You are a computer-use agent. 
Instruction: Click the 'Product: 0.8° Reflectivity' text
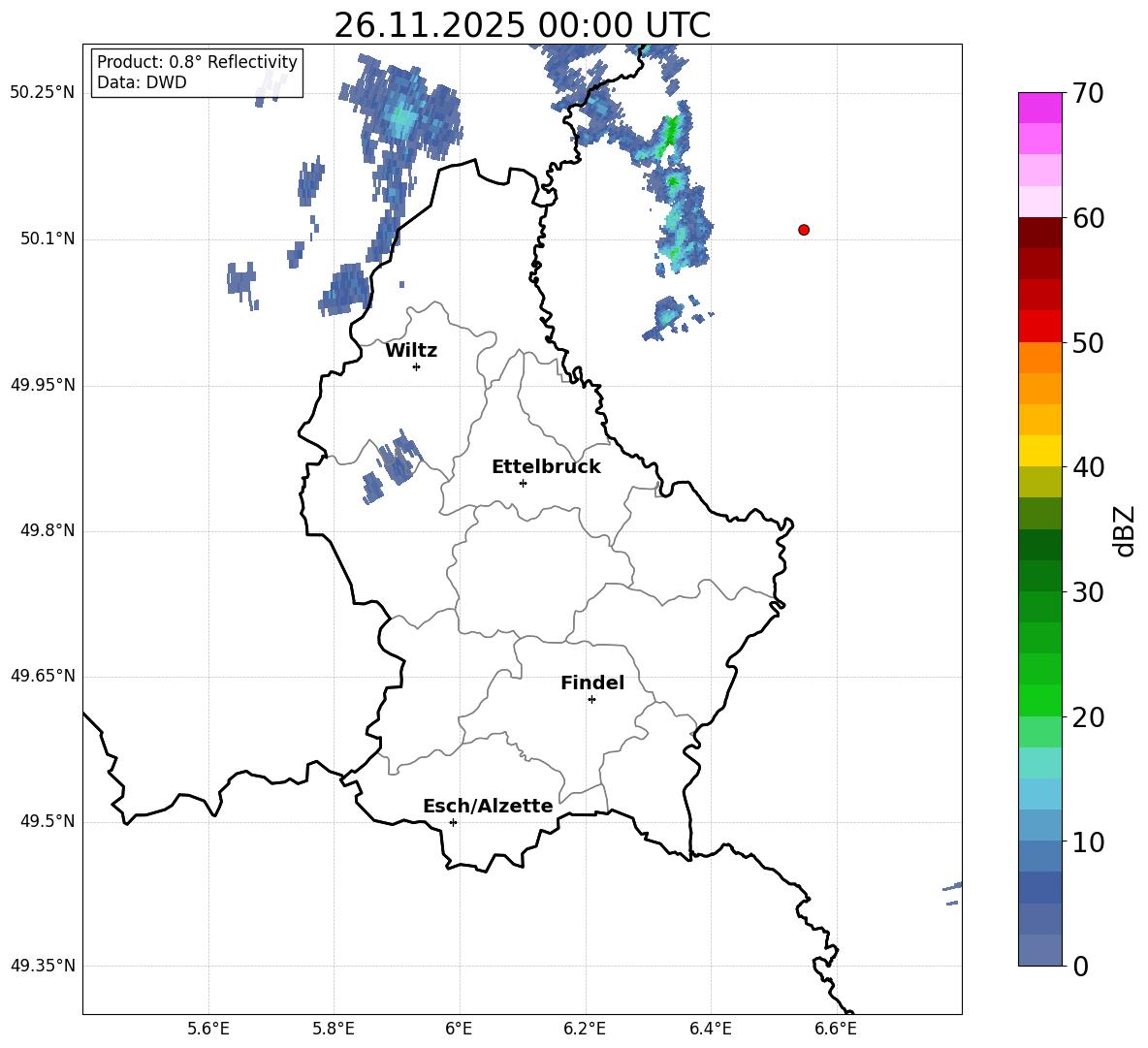tap(197, 62)
